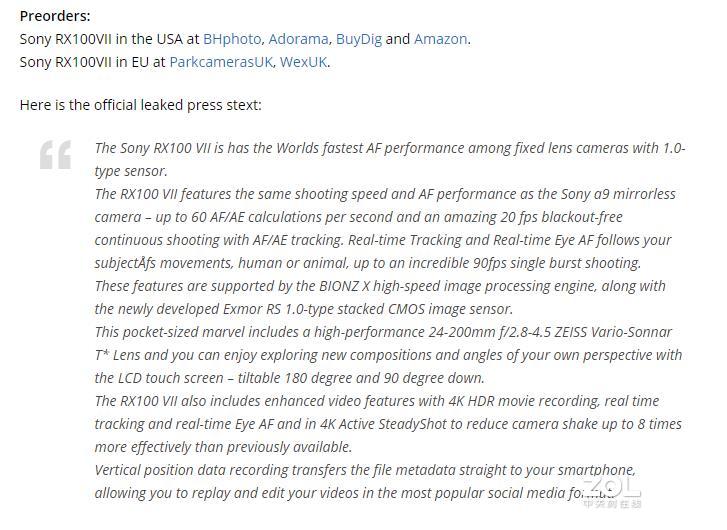727x530 pixels.
Task: Click the Adorama store link
Action: click(x=299, y=39)
